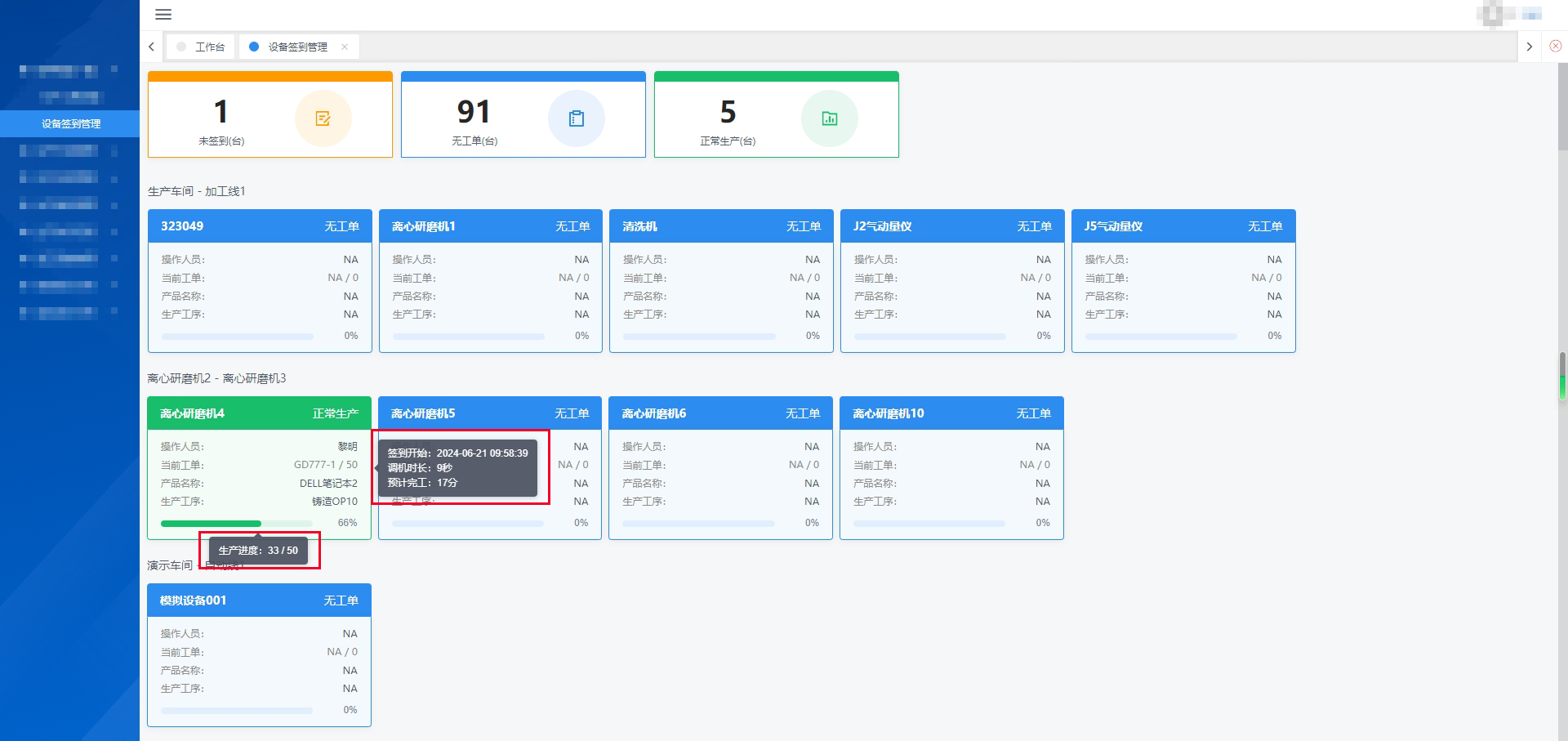Click the blue clipboard no-work-order icon
Viewport: 1568px width, 741px height.
tap(576, 118)
